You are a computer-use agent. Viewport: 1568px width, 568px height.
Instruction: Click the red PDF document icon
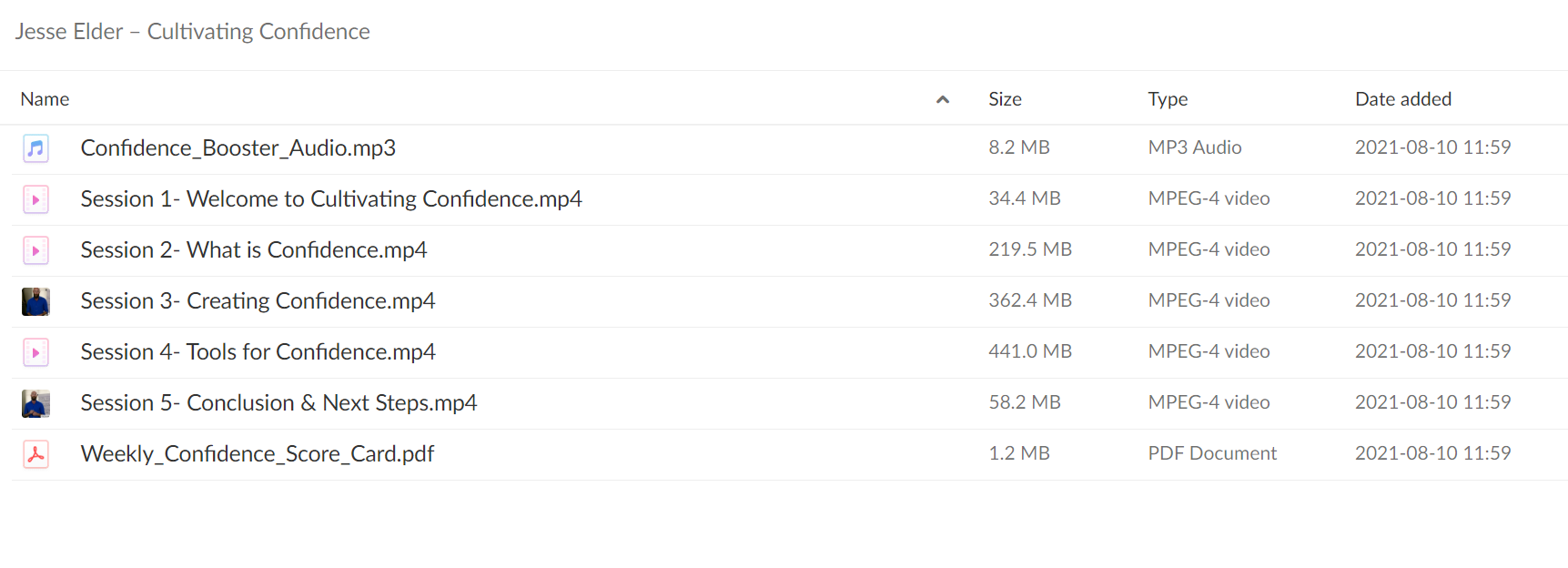point(35,454)
